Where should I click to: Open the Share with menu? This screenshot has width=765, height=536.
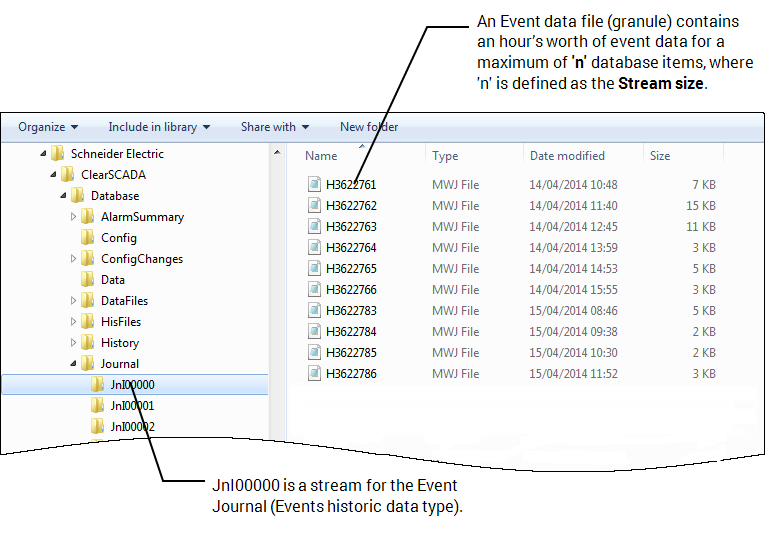coord(275,127)
